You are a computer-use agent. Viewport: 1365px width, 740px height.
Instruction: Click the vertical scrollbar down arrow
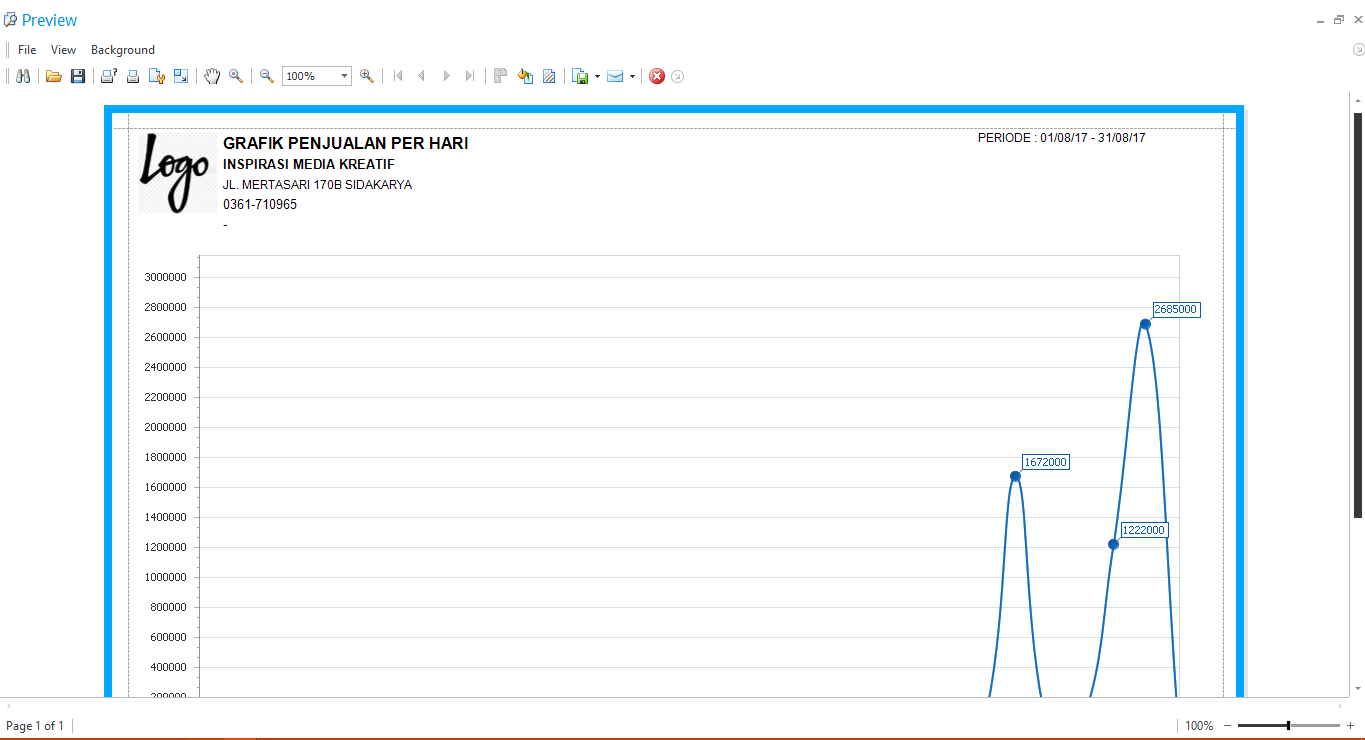coord(1357,688)
